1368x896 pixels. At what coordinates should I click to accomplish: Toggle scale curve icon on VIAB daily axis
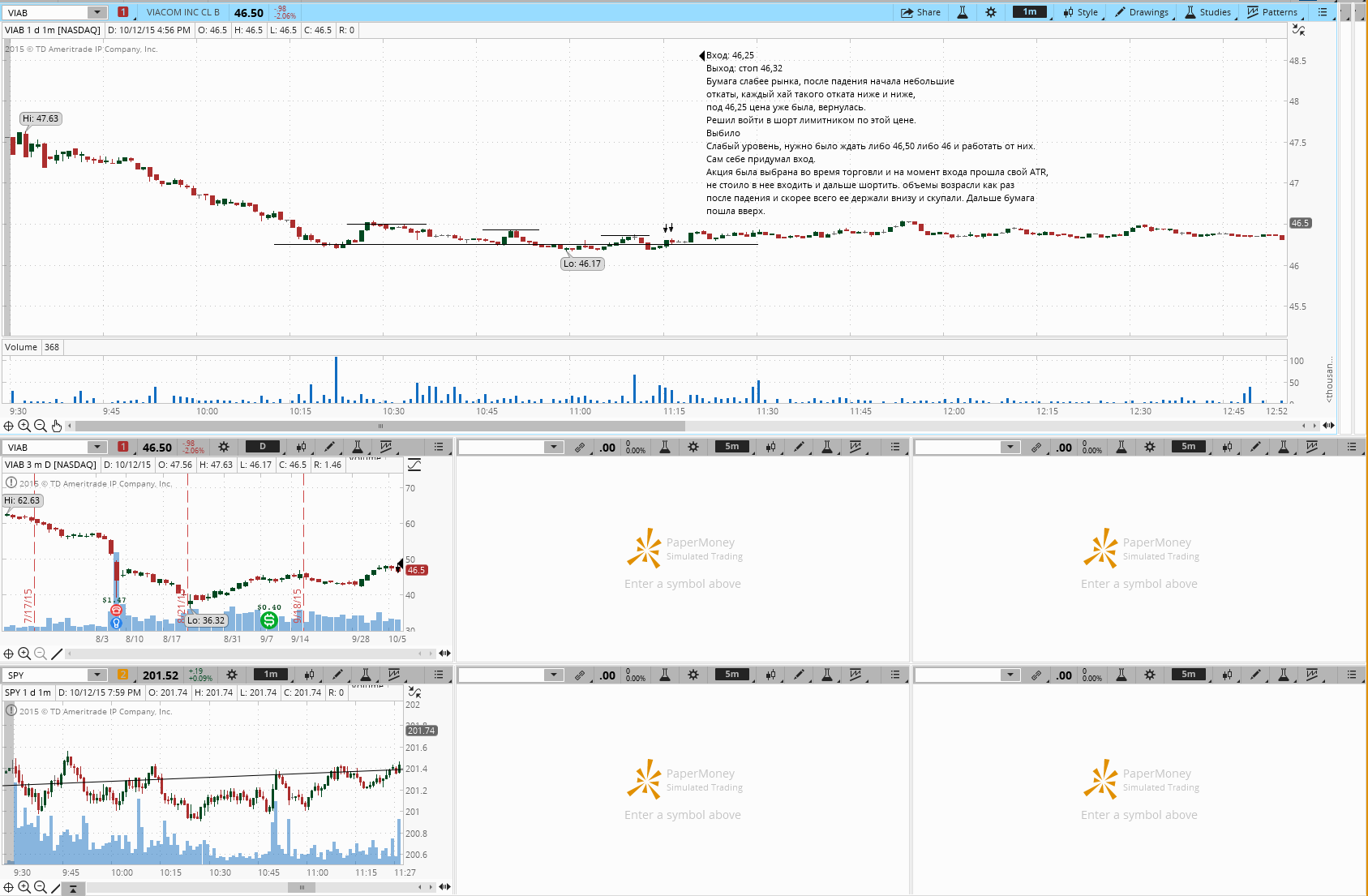414,465
